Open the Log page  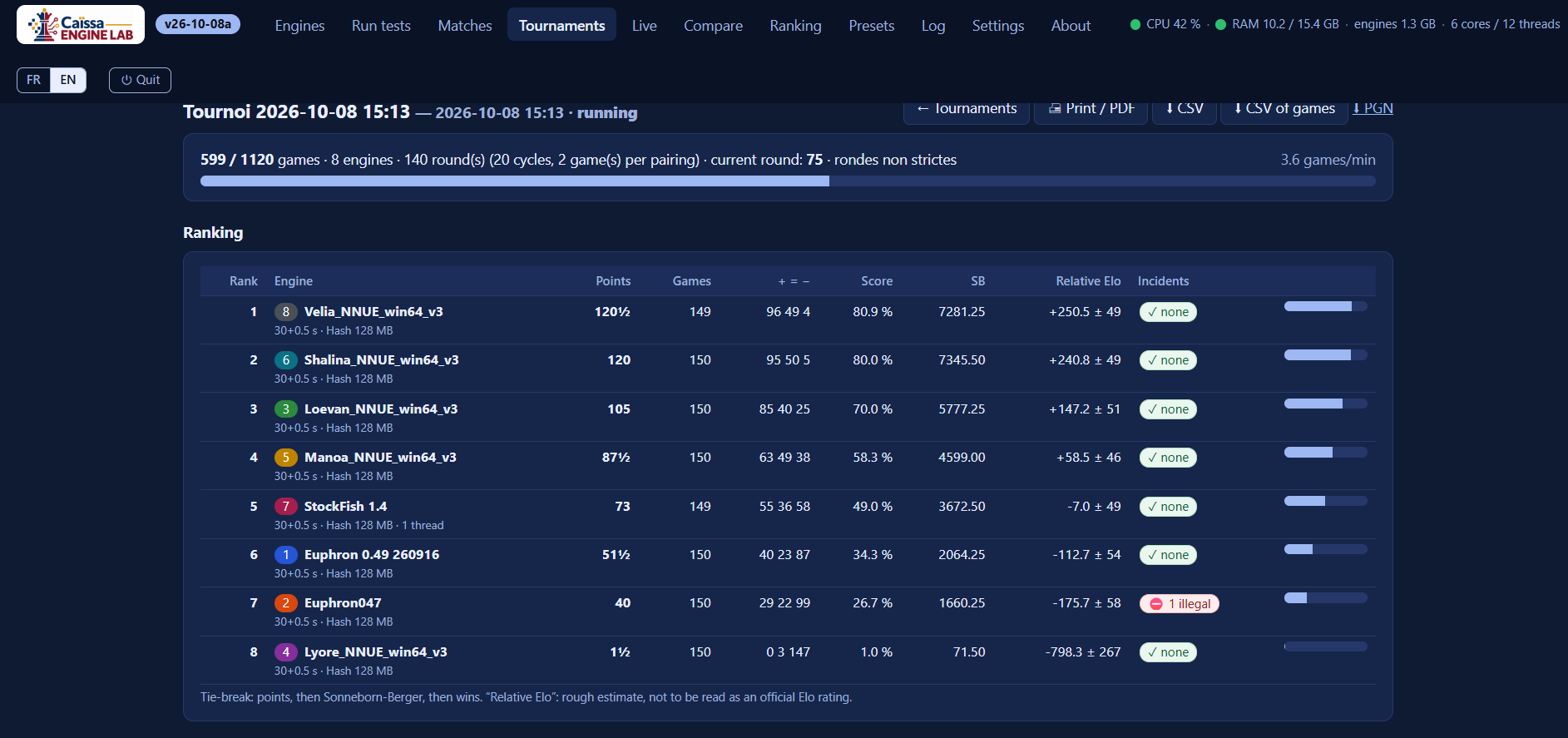933,26
